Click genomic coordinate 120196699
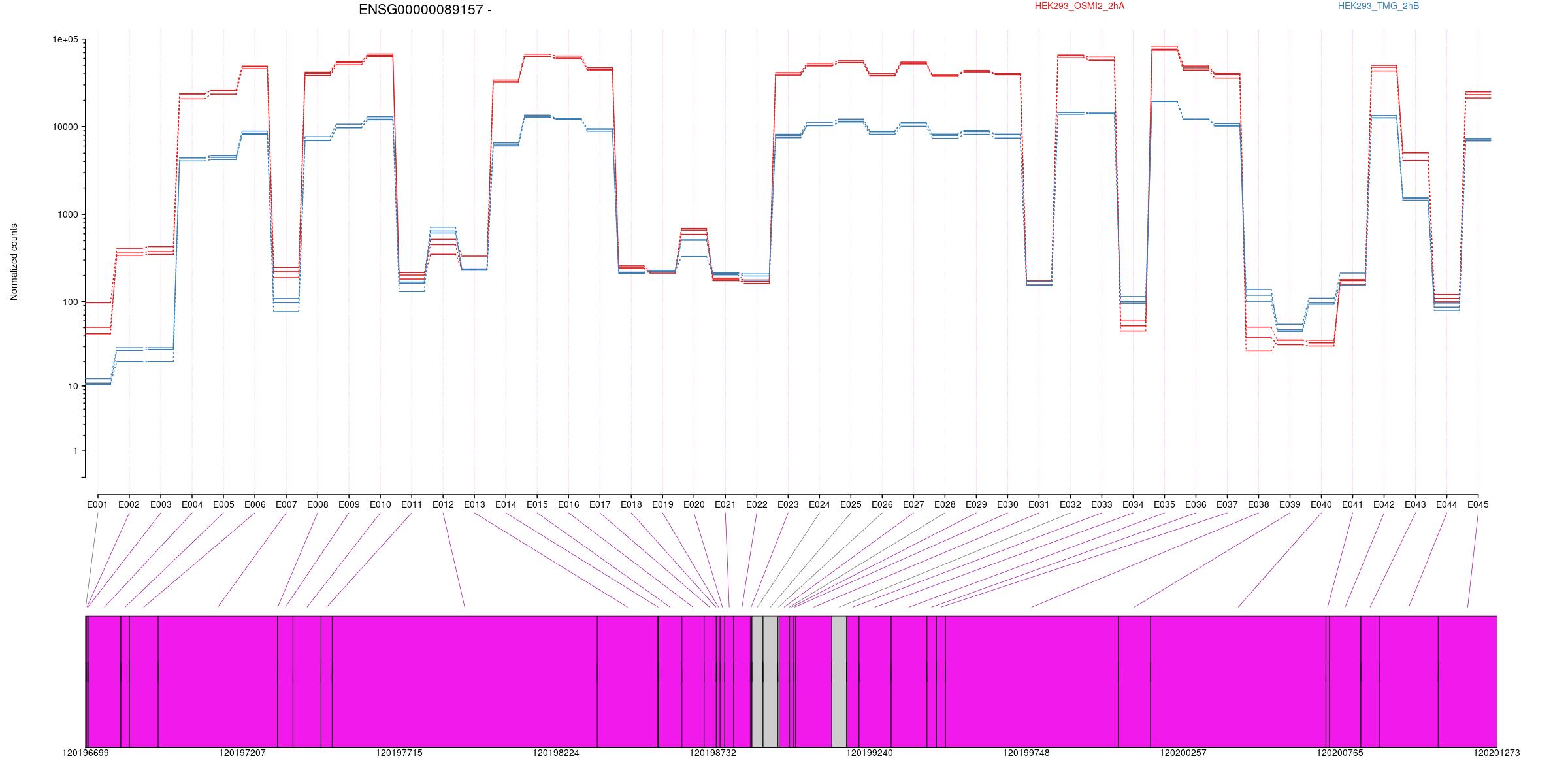The width and height of the screenshot is (1568, 784). coord(86,753)
